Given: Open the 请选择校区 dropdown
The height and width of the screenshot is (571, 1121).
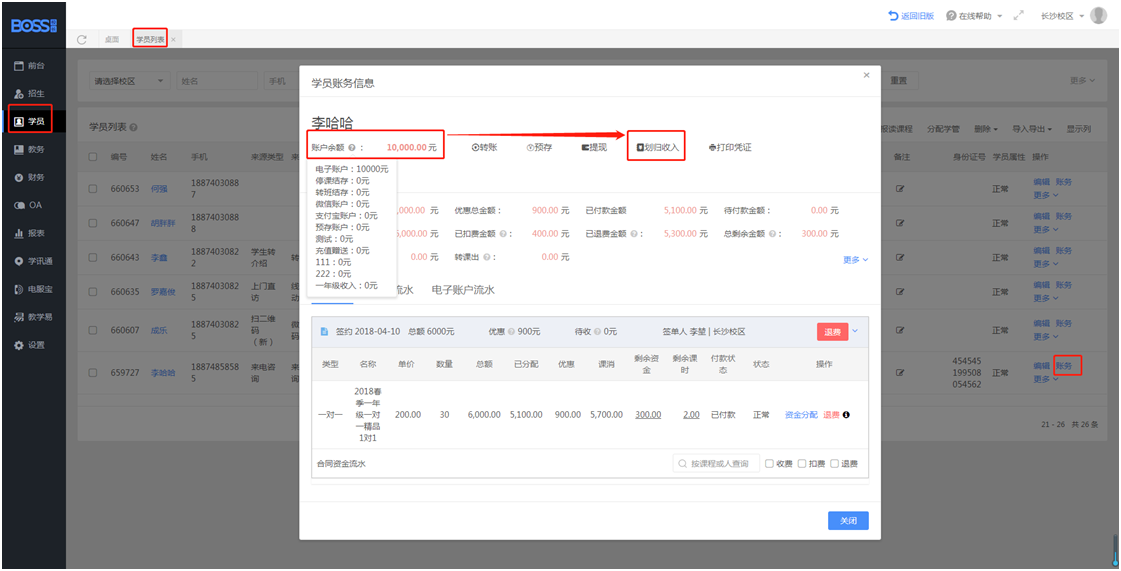Looking at the screenshot, I should click(130, 81).
